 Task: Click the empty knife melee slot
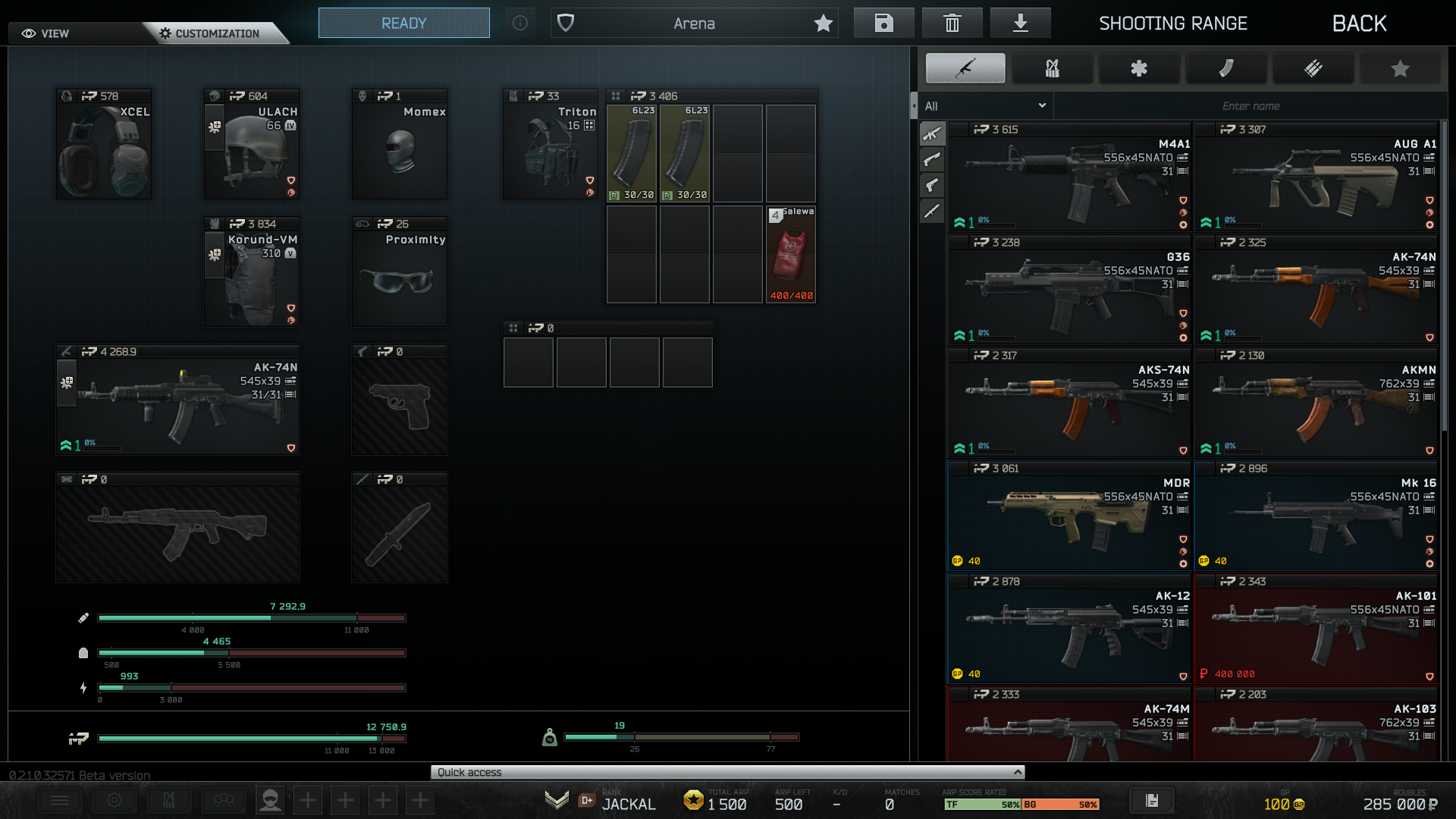[x=400, y=528]
